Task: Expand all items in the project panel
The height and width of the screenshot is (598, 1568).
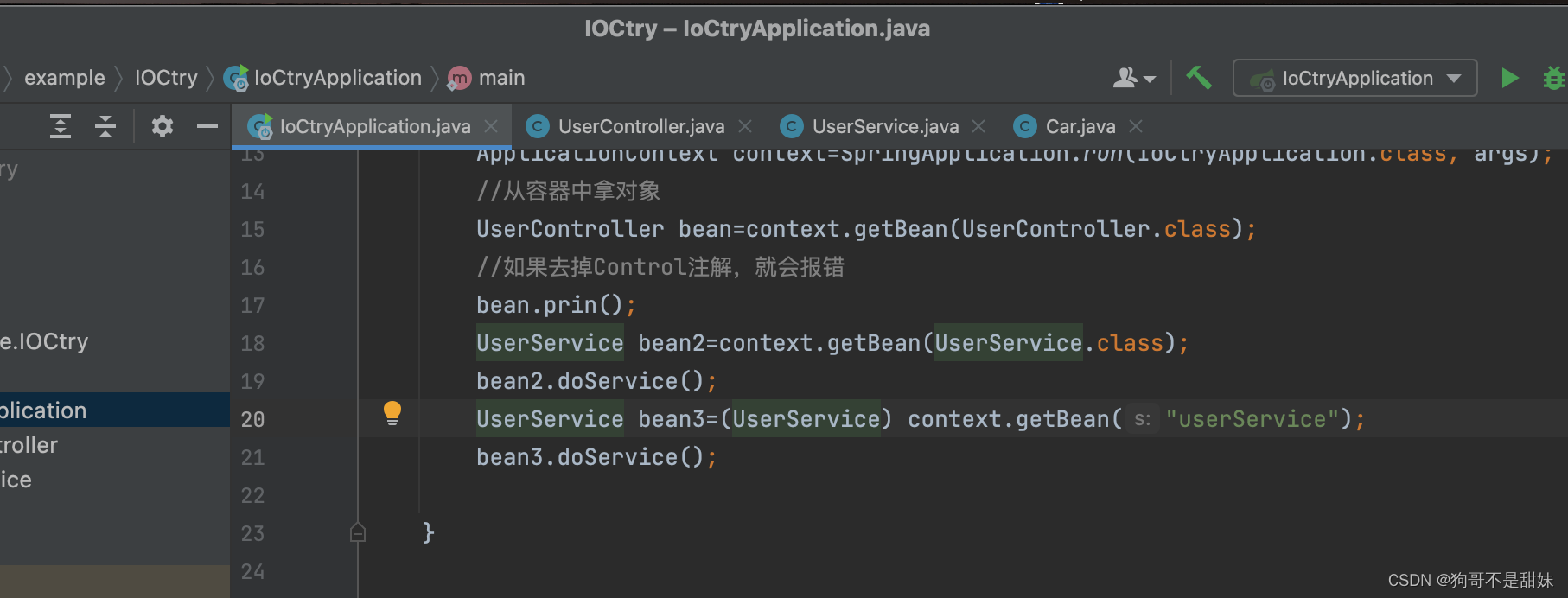Action: click(x=60, y=126)
